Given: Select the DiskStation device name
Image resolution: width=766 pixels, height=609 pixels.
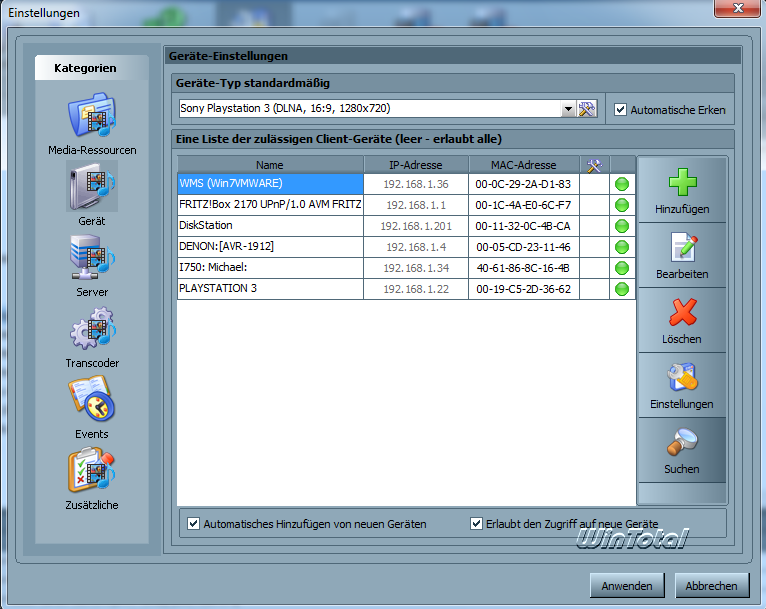Looking at the screenshot, I should tap(206, 225).
